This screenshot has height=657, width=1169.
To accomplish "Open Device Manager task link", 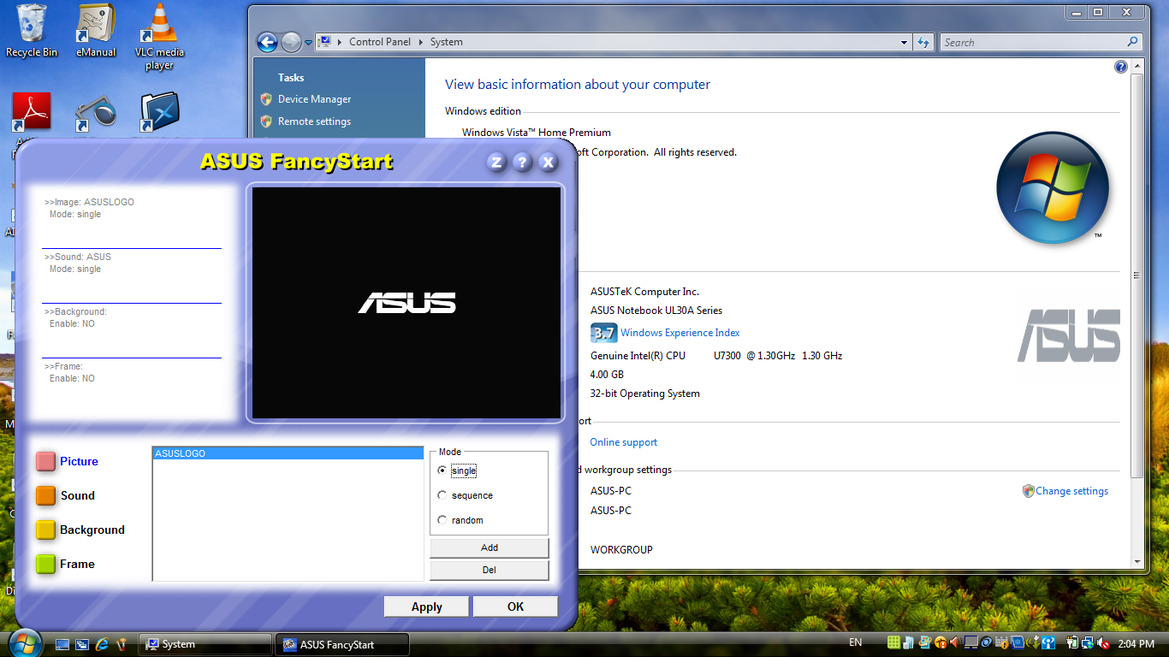I will click(x=314, y=99).
